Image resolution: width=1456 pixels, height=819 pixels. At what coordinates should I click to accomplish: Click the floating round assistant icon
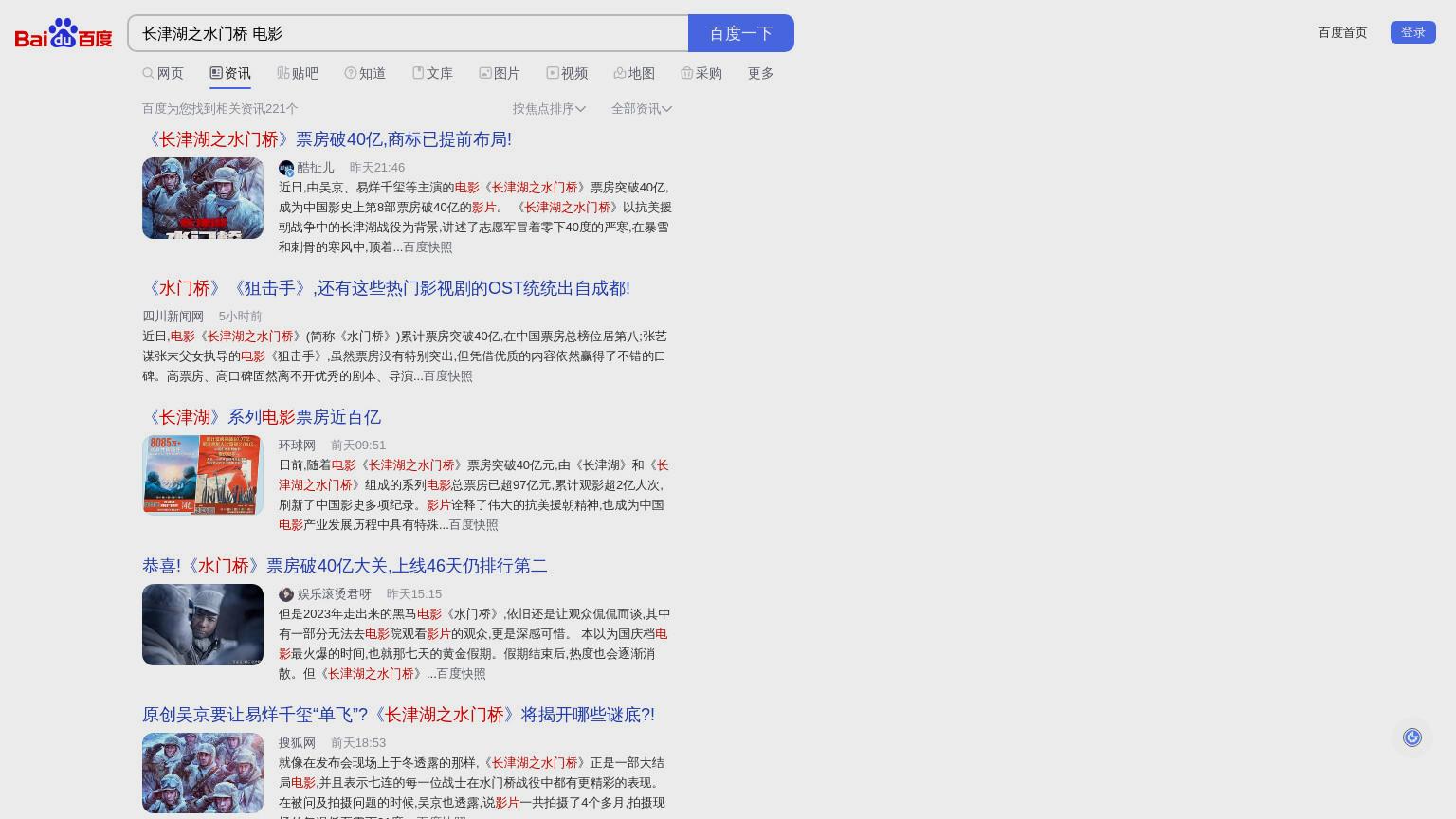[1412, 737]
